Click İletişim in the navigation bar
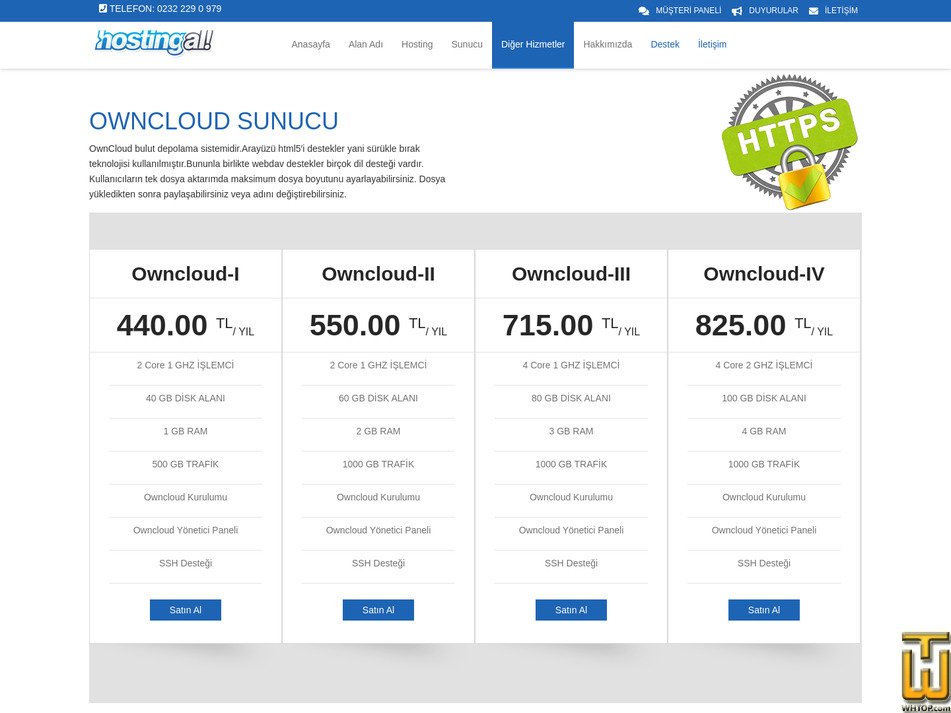 tap(712, 44)
